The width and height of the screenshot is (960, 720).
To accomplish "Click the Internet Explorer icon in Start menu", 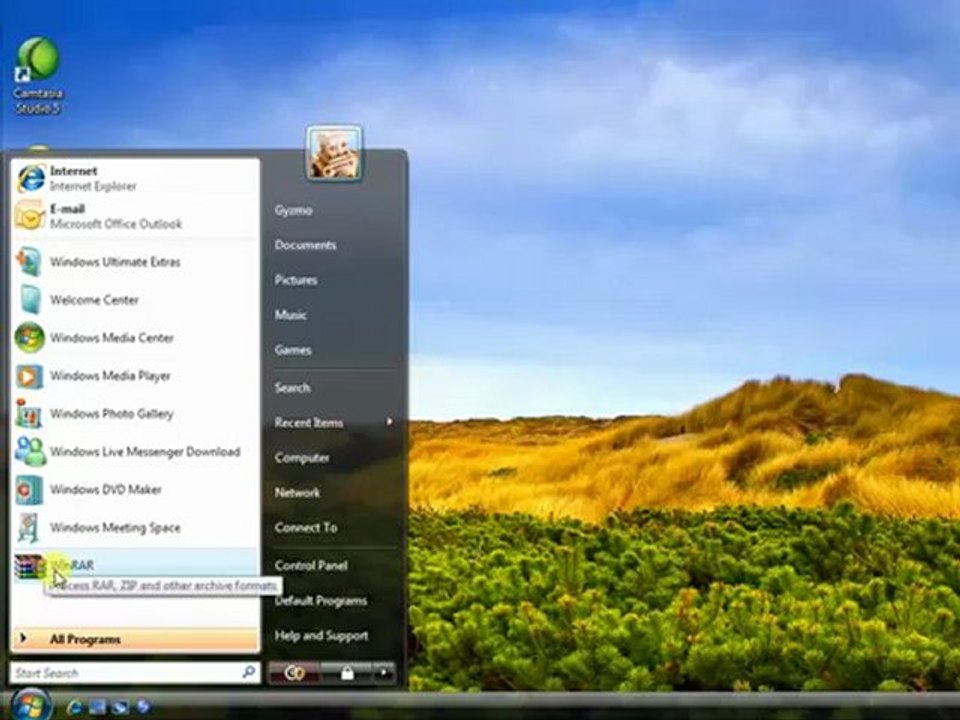I will (x=31, y=178).
